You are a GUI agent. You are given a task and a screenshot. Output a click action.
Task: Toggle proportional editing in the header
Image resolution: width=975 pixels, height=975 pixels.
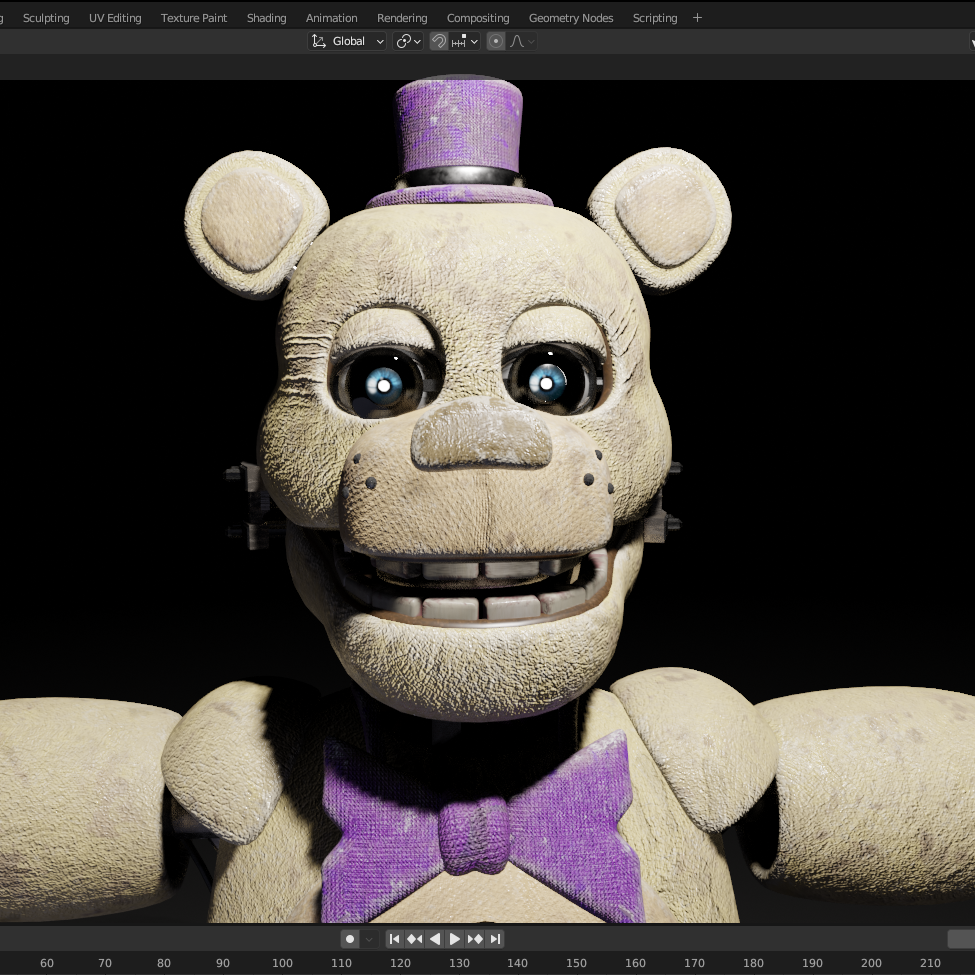click(496, 41)
